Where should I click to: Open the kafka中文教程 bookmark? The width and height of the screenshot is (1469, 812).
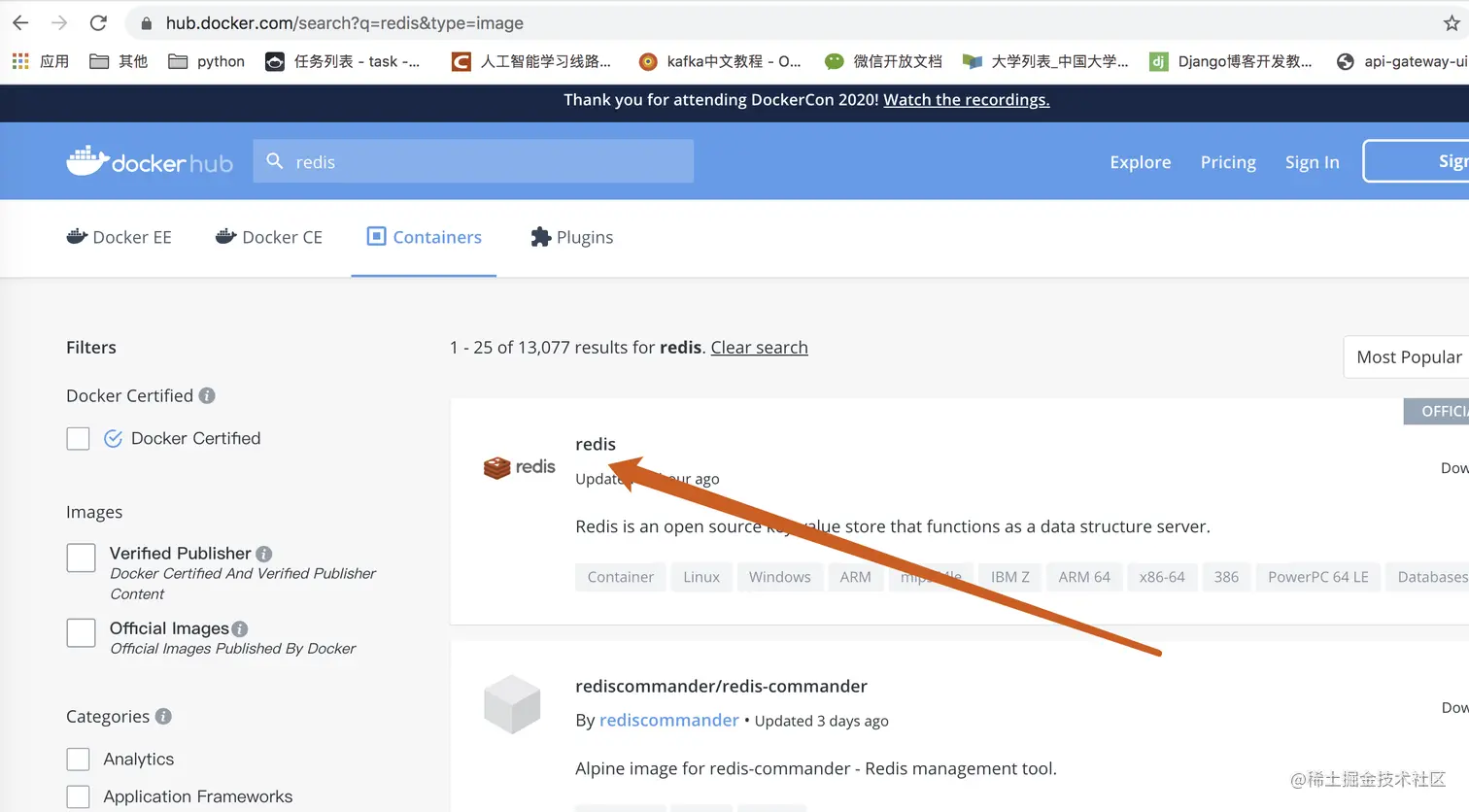[720, 61]
